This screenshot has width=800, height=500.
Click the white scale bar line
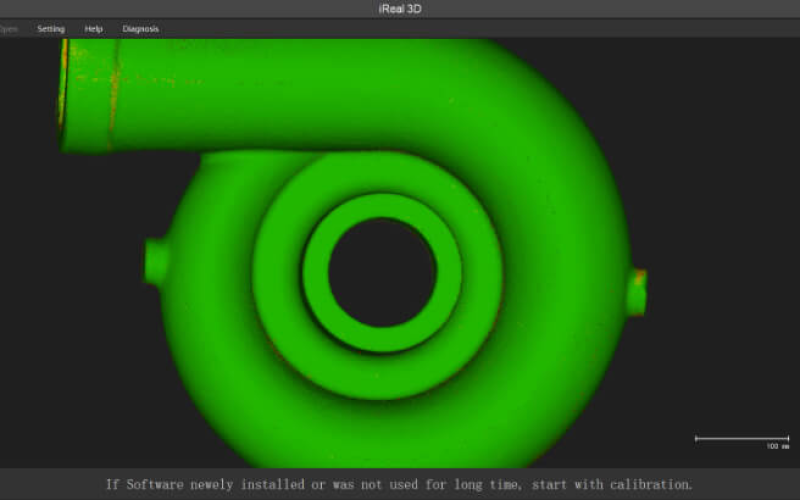(742, 438)
